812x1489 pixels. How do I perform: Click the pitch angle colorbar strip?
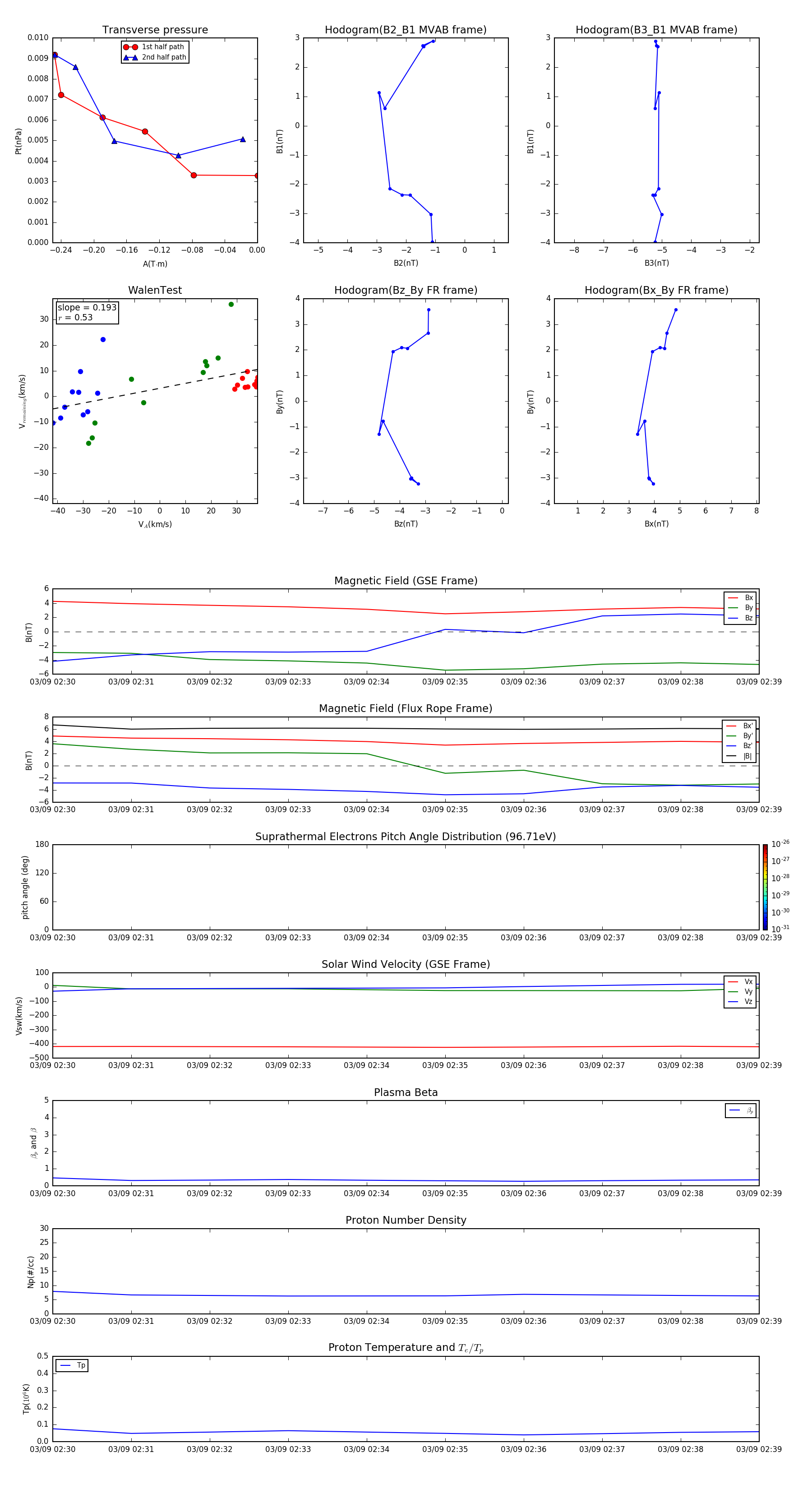[x=765, y=887]
